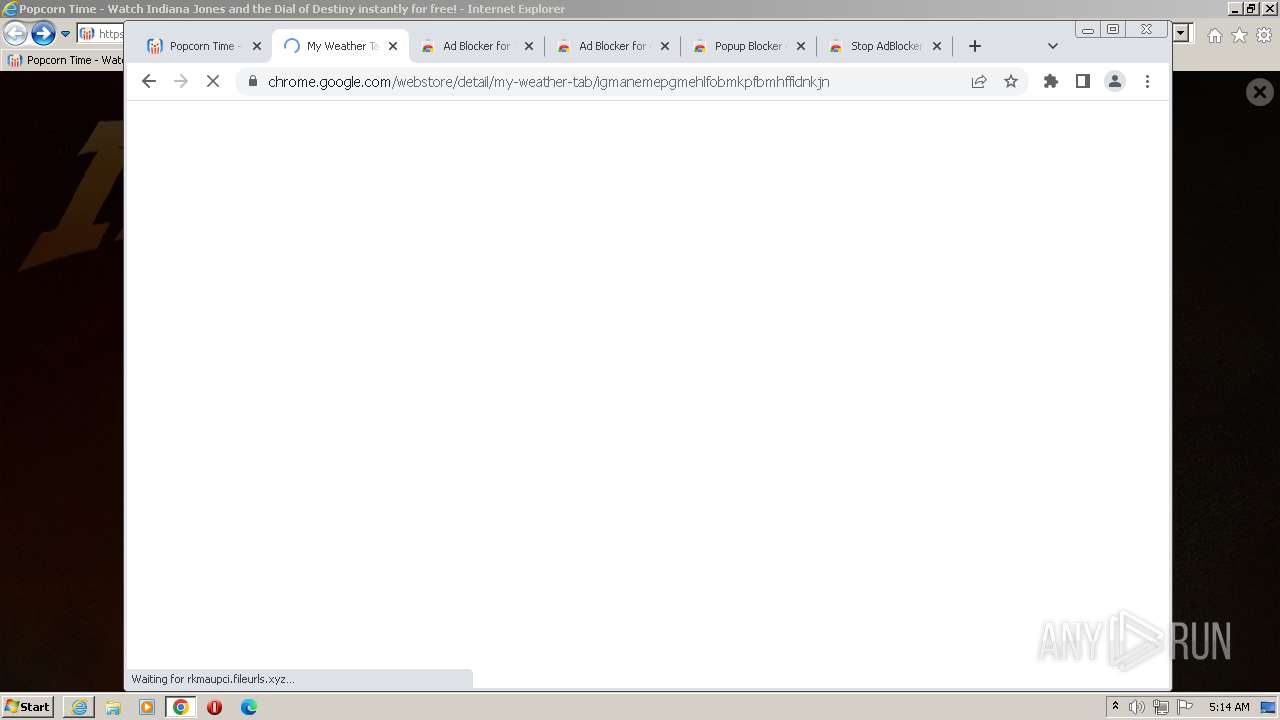Launch Opera from taskbar

(214, 707)
